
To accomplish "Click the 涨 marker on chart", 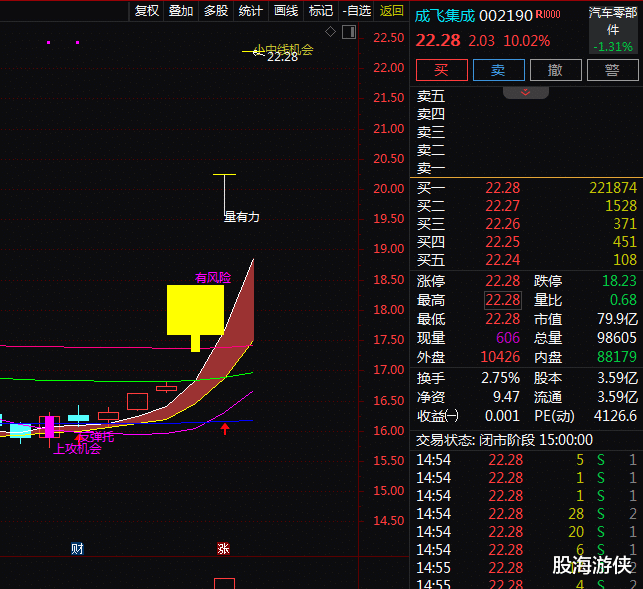I will pos(223,548).
